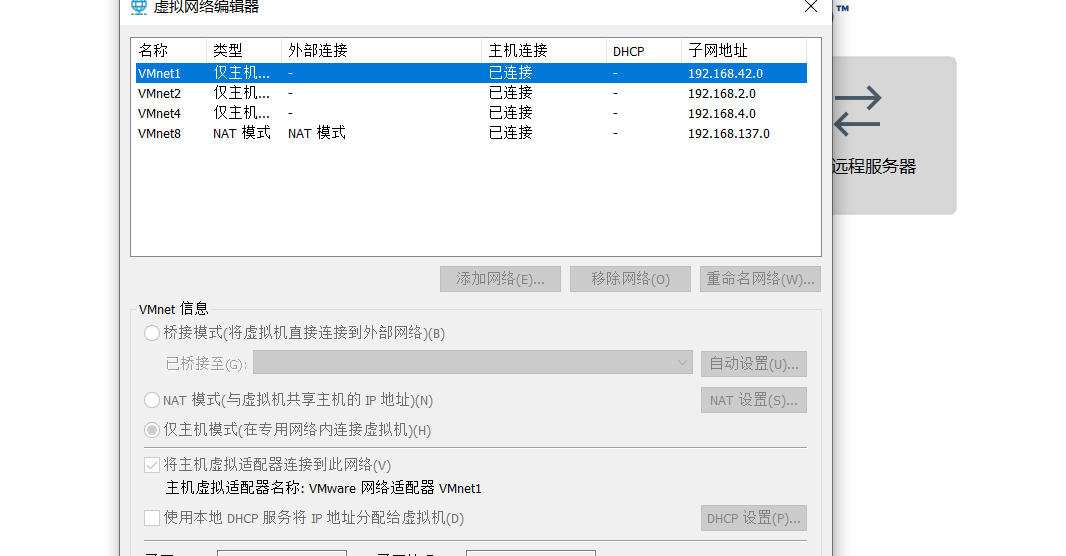Click the 添加网络(E)... button
This screenshot has width=1066, height=556.
500,279
